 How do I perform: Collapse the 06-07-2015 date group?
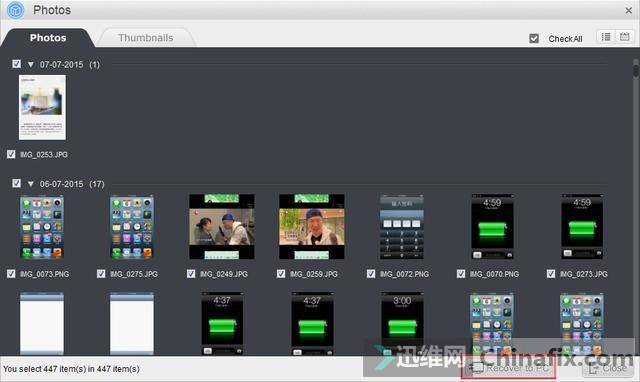[x=31, y=184]
